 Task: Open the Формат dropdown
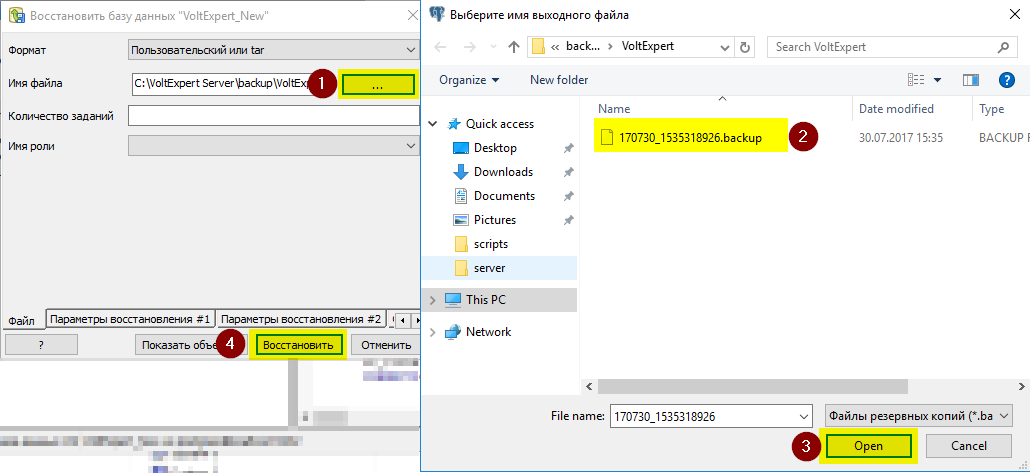pos(273,50)
